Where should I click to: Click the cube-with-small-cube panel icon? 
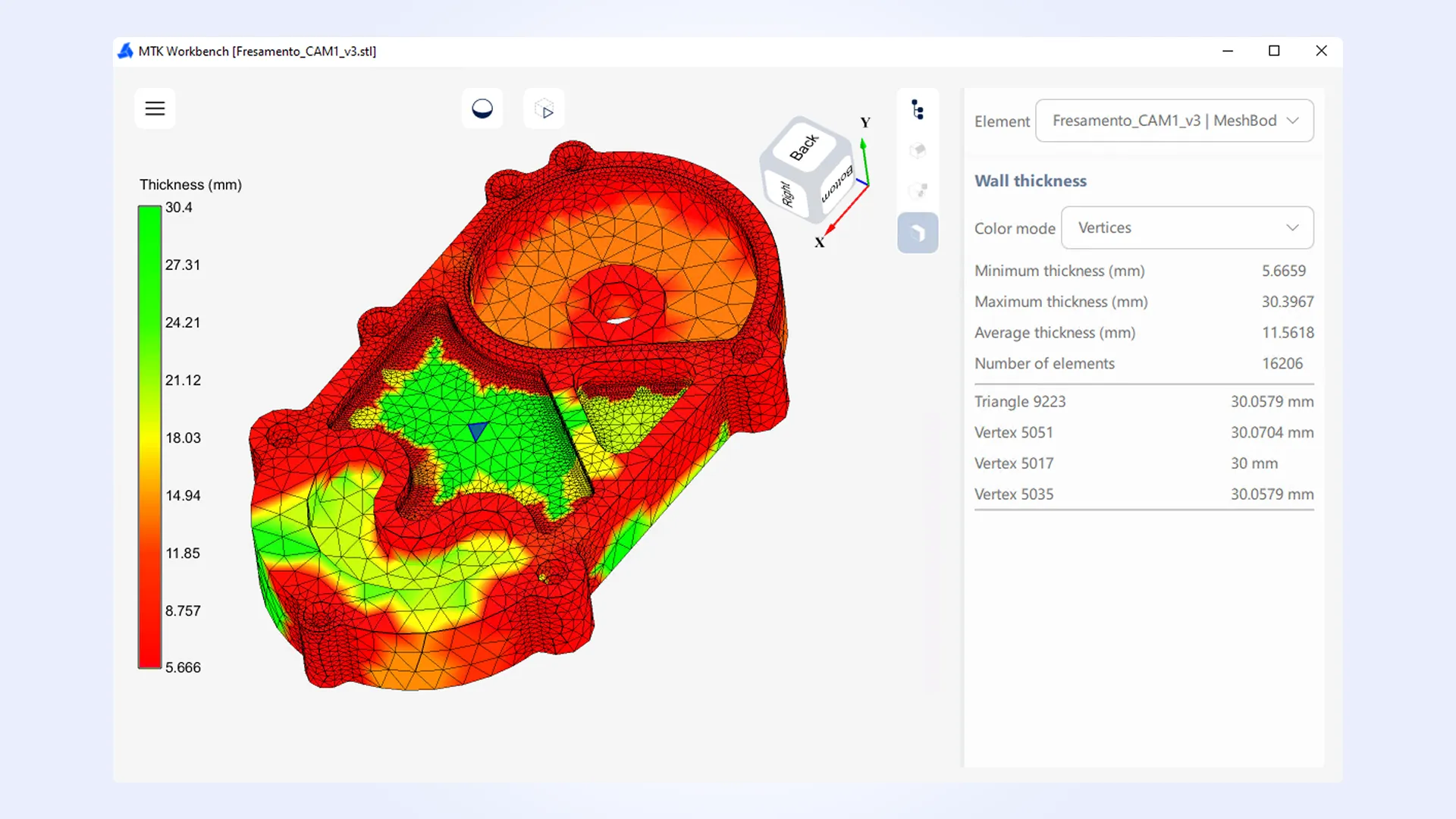pos(918,190)
